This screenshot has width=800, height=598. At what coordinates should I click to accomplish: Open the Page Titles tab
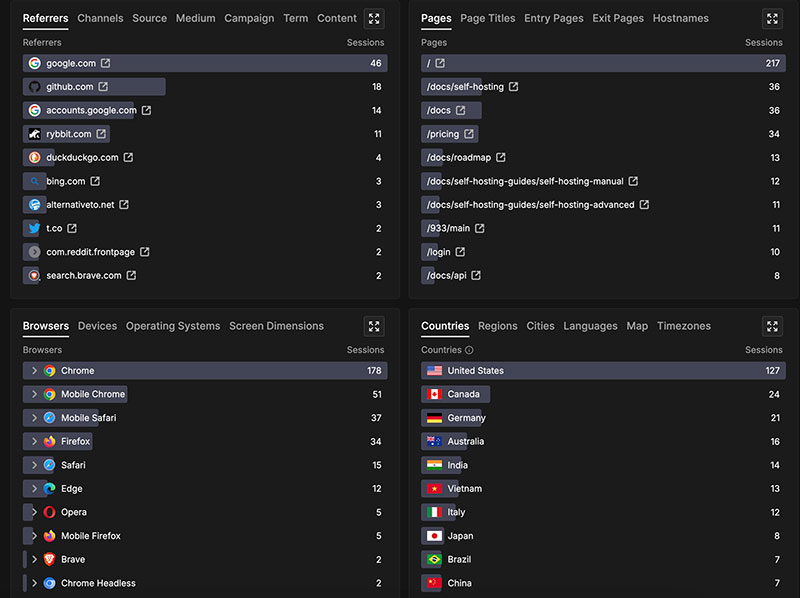[488, 18]
